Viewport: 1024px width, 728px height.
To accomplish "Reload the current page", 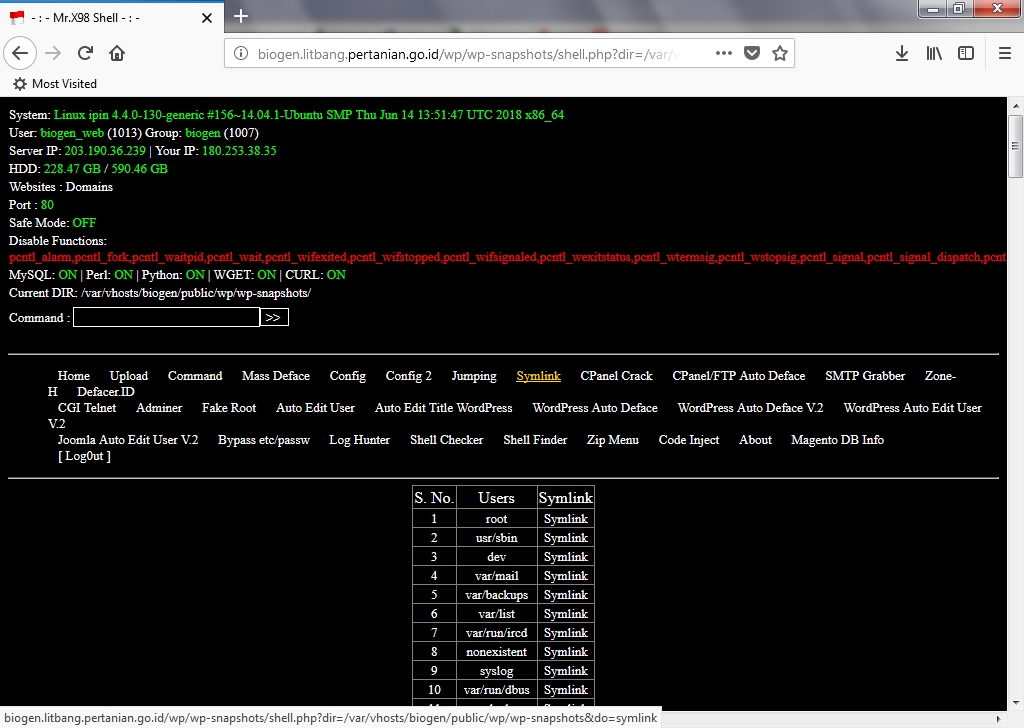I will 85,53.
